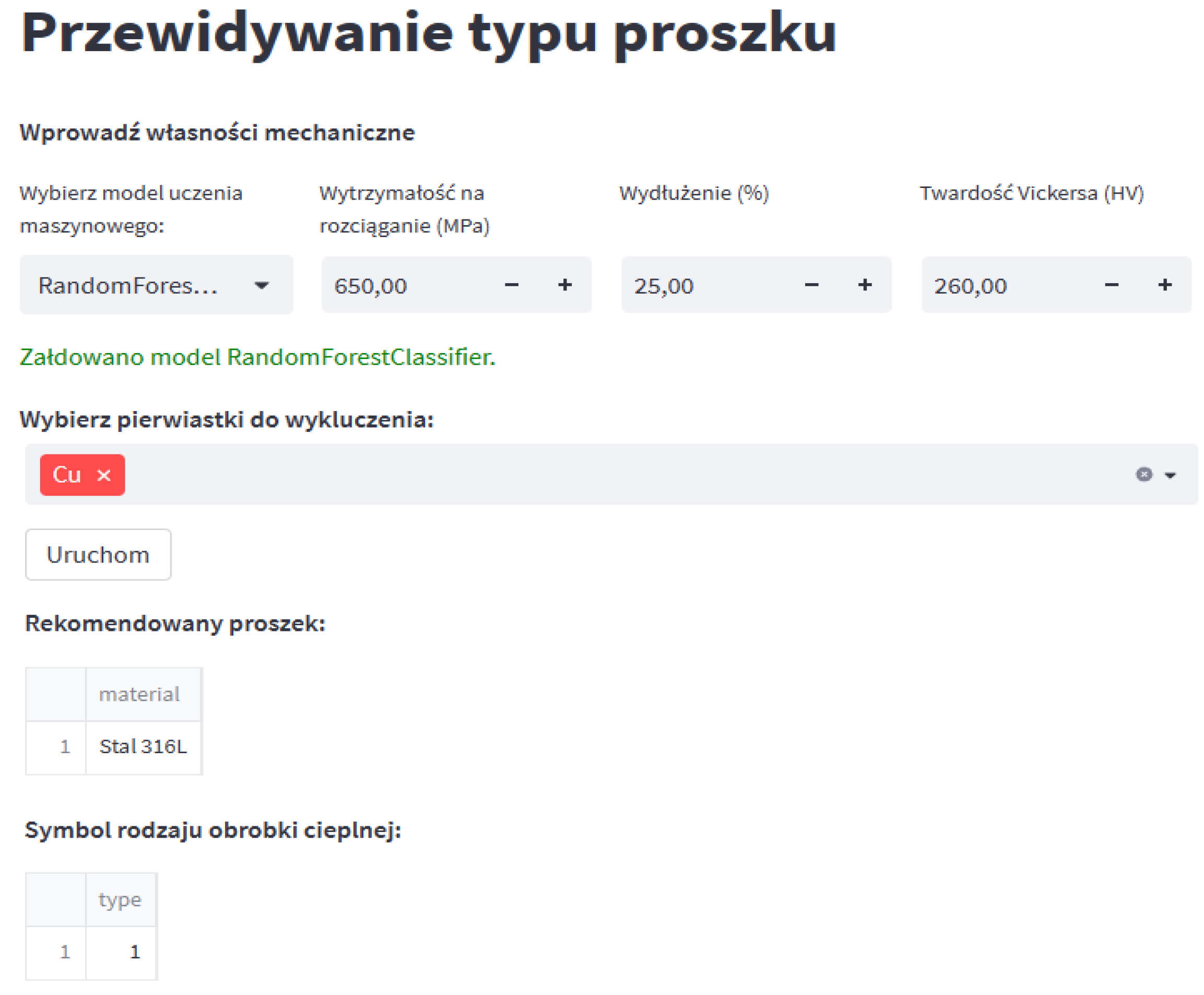
Task: Decrease elongation percentage with minus icon
Action: click(x=811, y=285)
